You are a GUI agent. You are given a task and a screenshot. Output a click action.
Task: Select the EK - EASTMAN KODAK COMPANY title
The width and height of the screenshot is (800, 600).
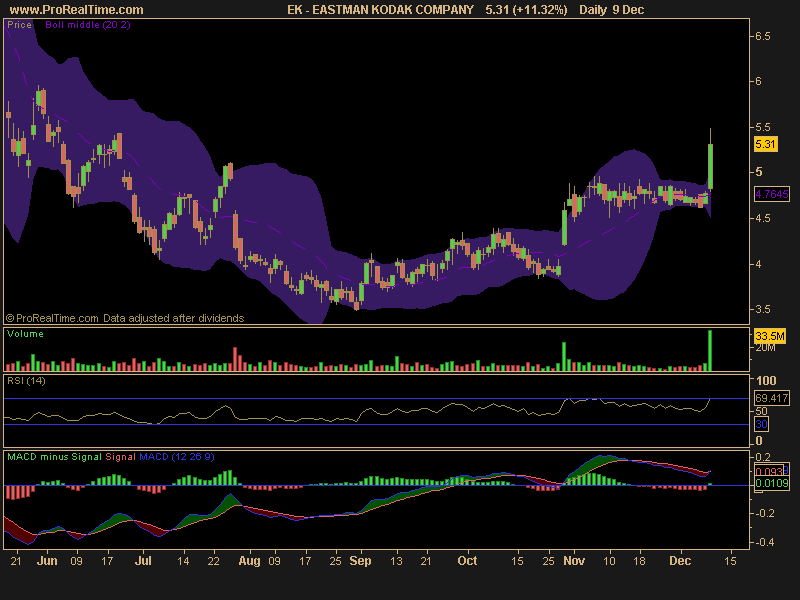click(380, 10)
